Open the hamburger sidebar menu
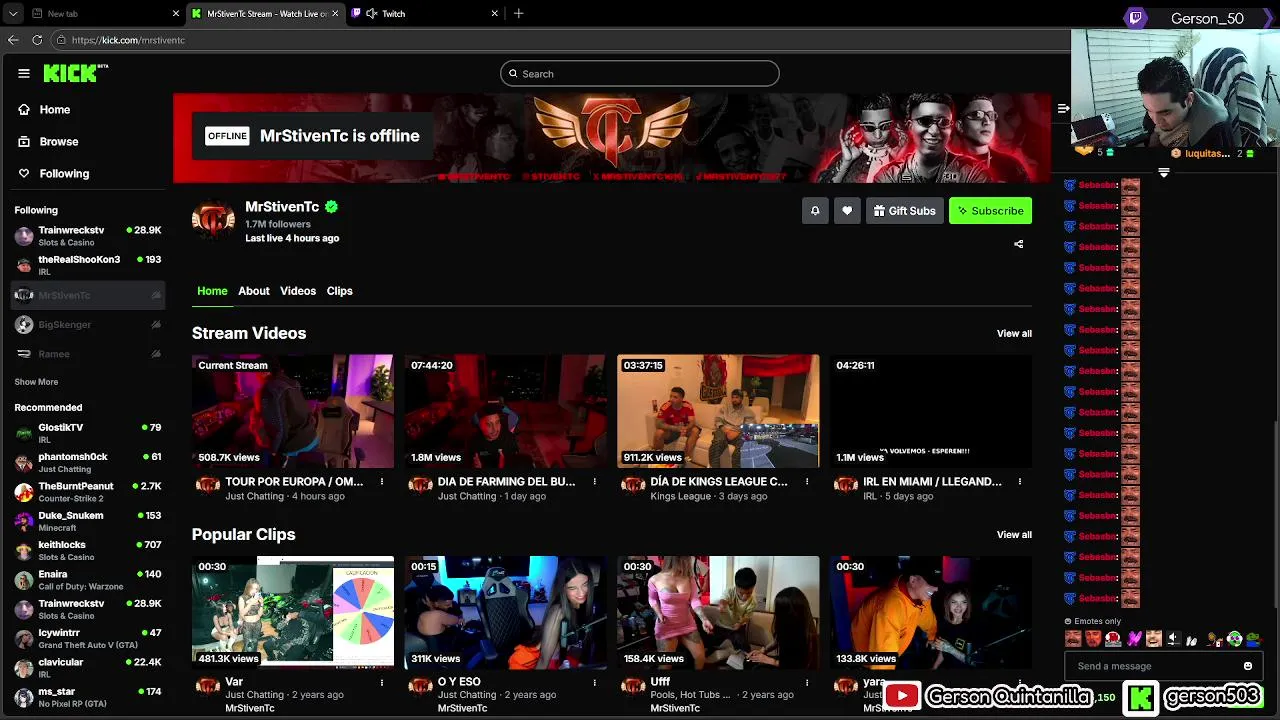The width and height of the screenshot is (1280, 720). coord(24,73)
